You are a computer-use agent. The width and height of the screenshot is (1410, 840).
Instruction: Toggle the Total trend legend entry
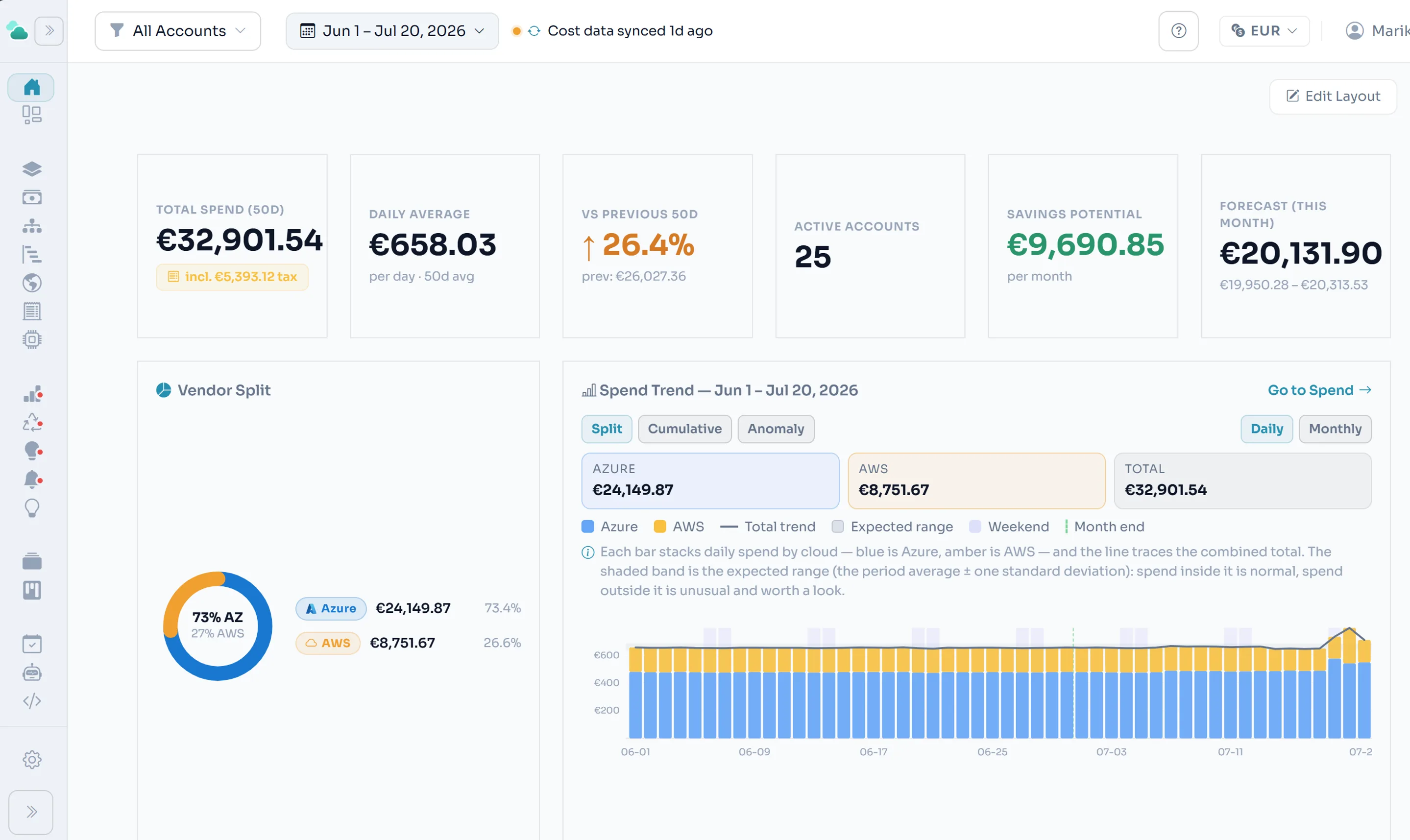[768, 527]
